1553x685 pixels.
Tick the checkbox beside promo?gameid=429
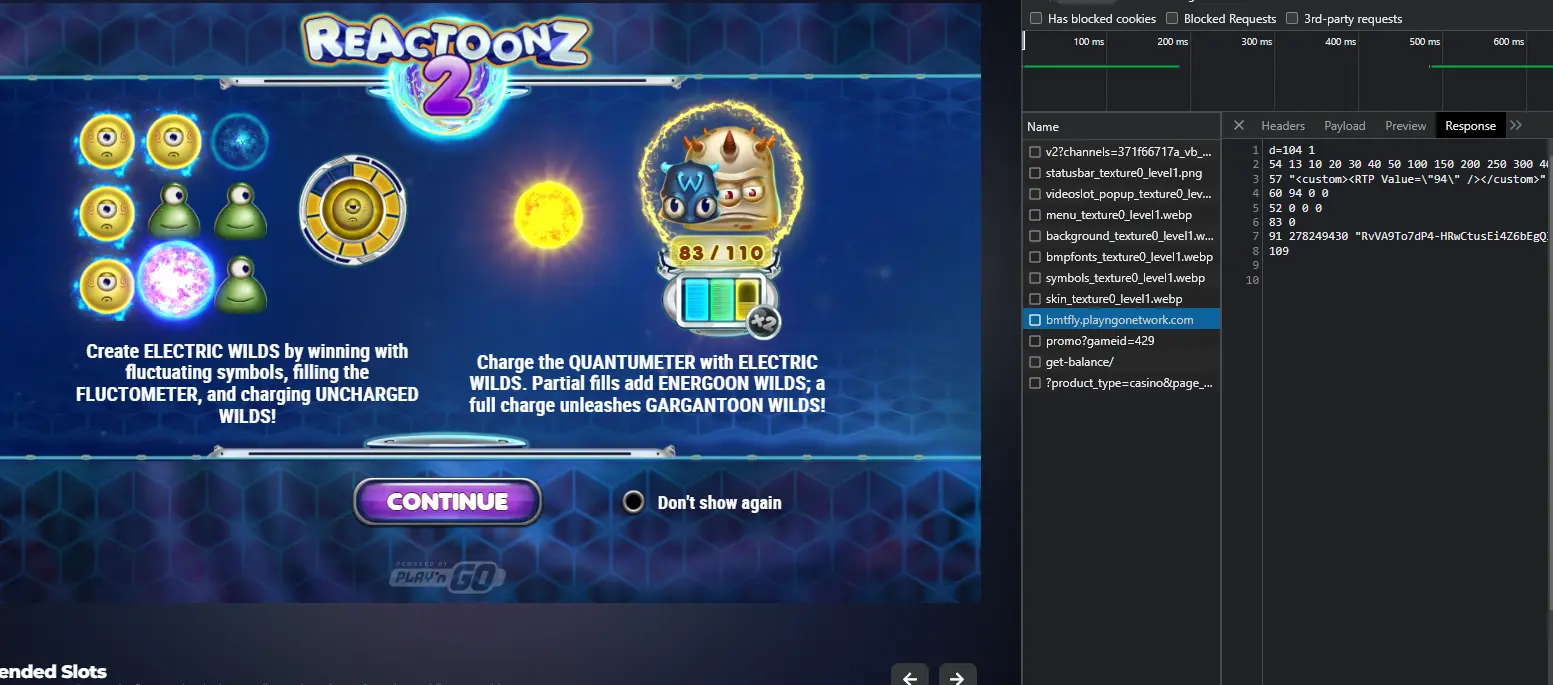[1035, 341]
